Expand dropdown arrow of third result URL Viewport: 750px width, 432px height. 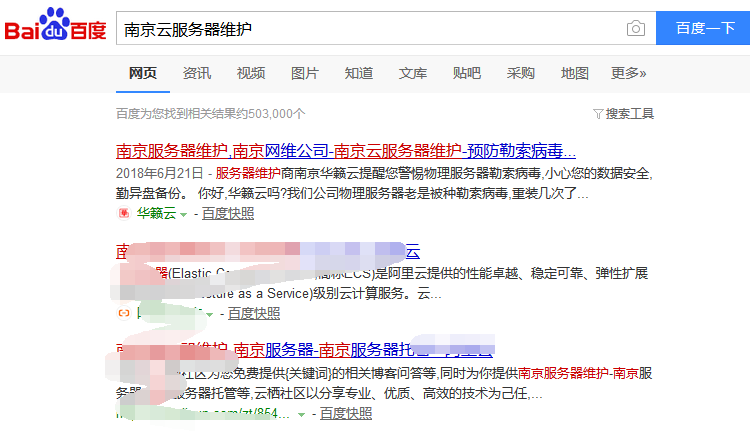301,415
